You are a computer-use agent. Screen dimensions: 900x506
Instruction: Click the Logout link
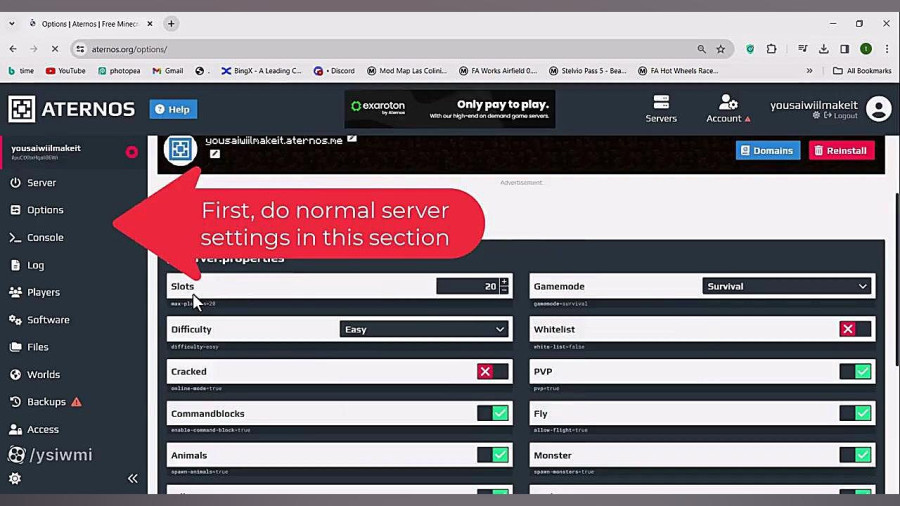pos(841,115)
